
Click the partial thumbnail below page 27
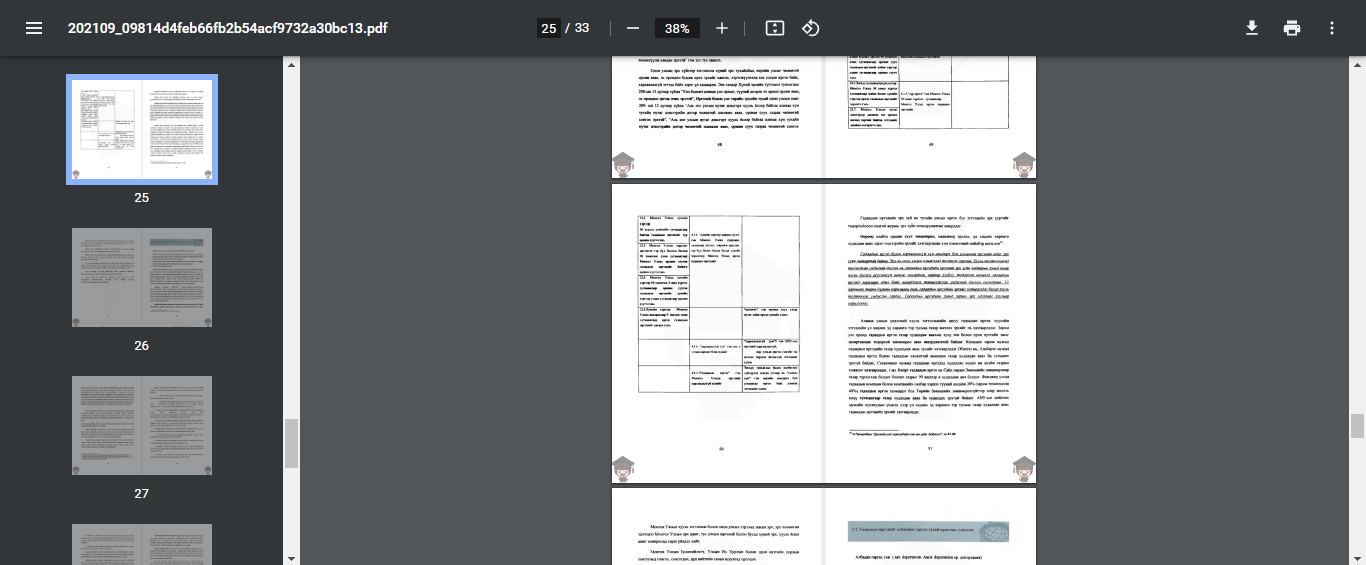[142, 544]
